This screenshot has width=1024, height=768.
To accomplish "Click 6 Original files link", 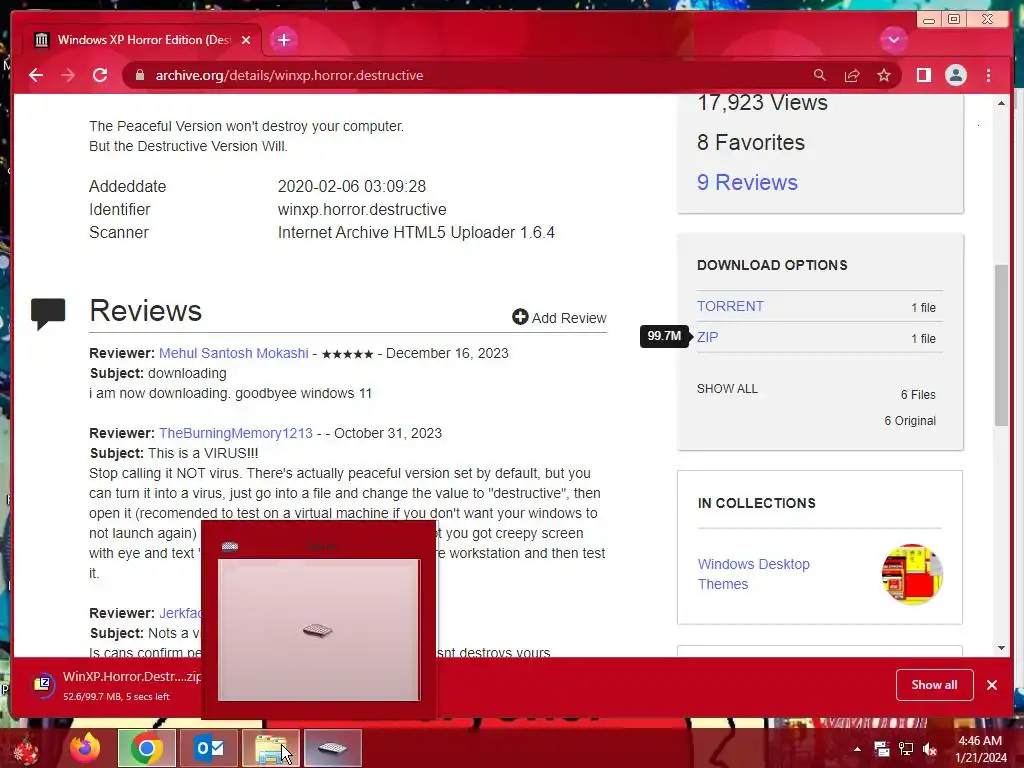I will point(910,421).
